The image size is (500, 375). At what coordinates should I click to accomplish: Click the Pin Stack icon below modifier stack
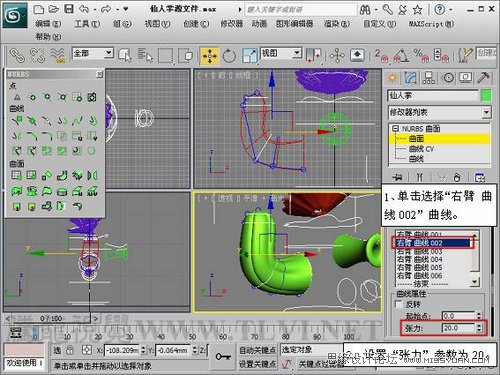(397, 177)
